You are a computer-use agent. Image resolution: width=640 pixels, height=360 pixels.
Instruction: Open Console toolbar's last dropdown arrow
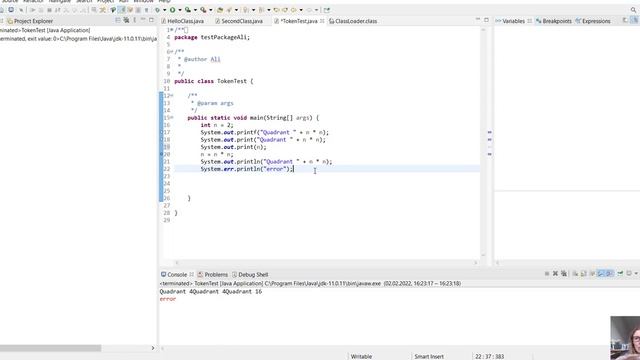coord(636,274)
